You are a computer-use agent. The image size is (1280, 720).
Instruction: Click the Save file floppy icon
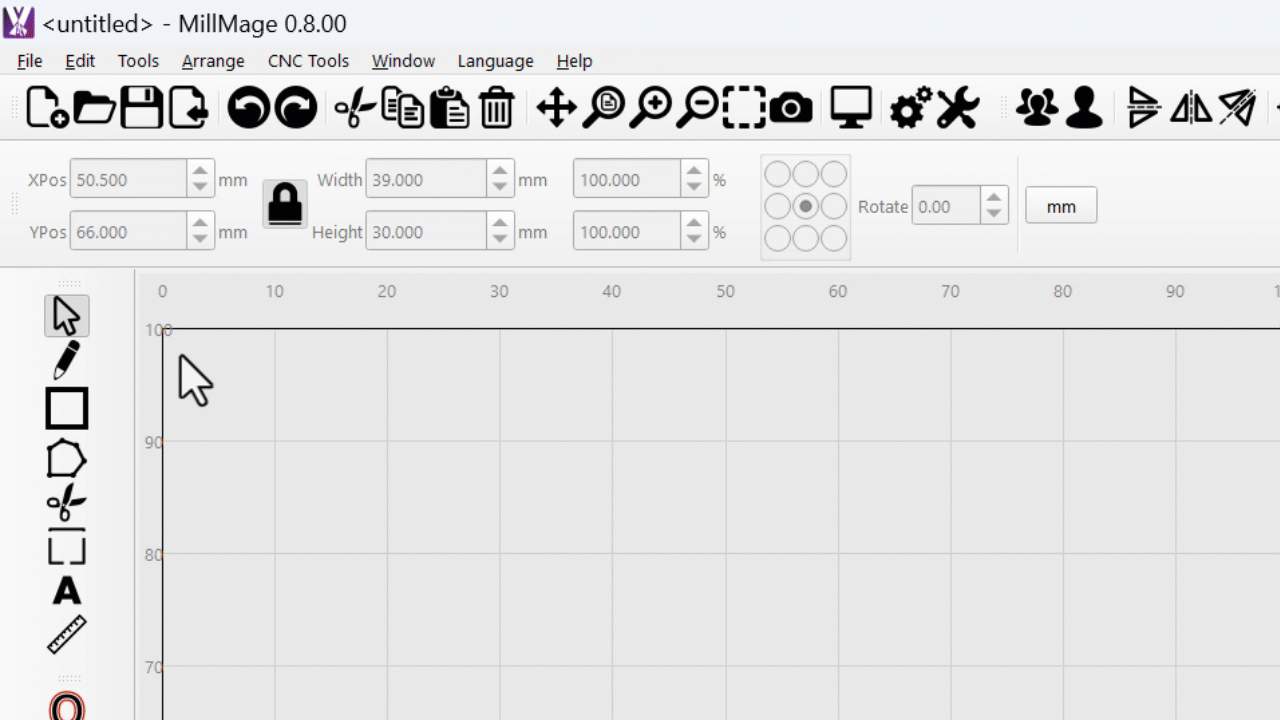[142, 107]
